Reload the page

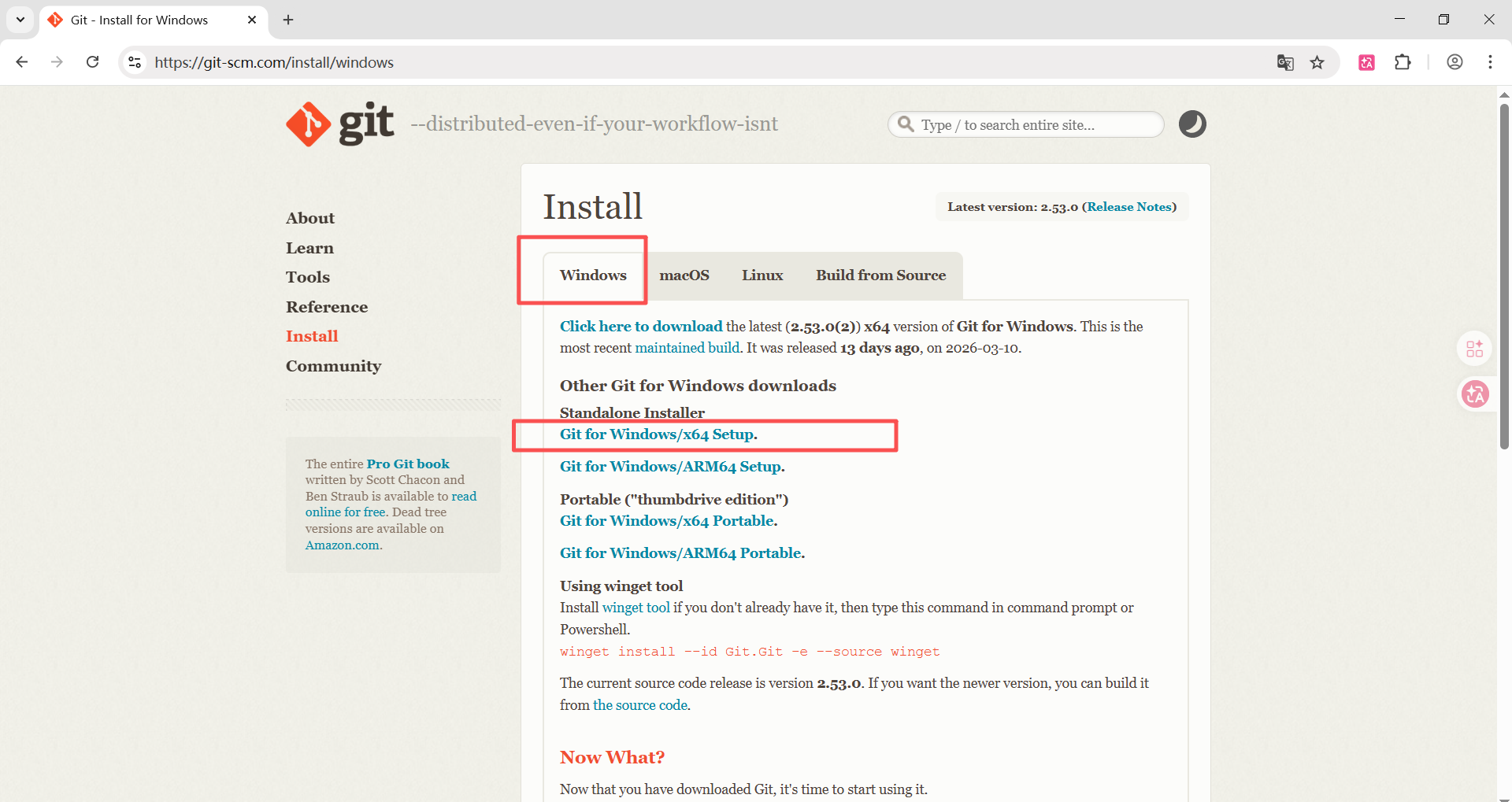point(93,62)
